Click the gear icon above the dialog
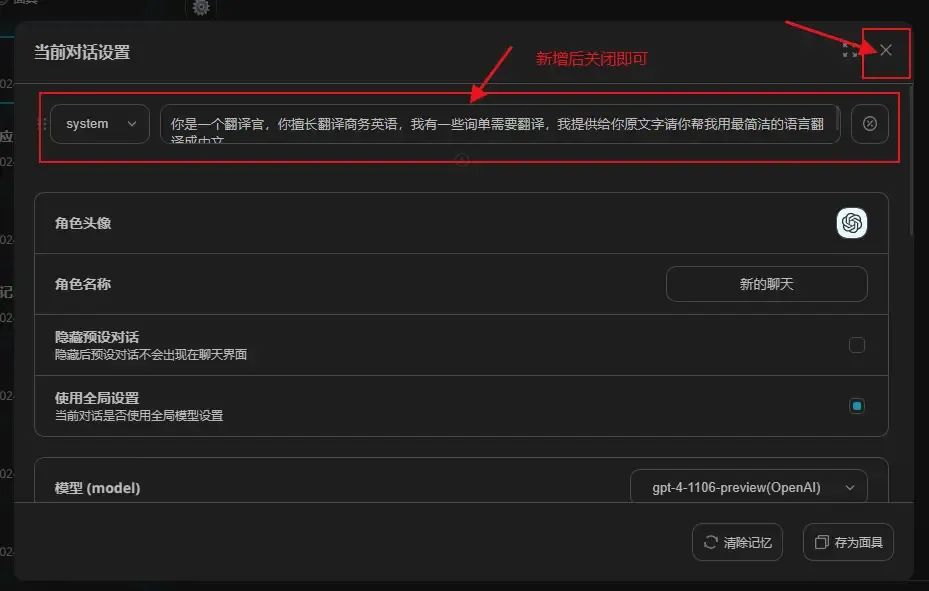The height and width of the screenshot is (591, 929). [201, 8]
